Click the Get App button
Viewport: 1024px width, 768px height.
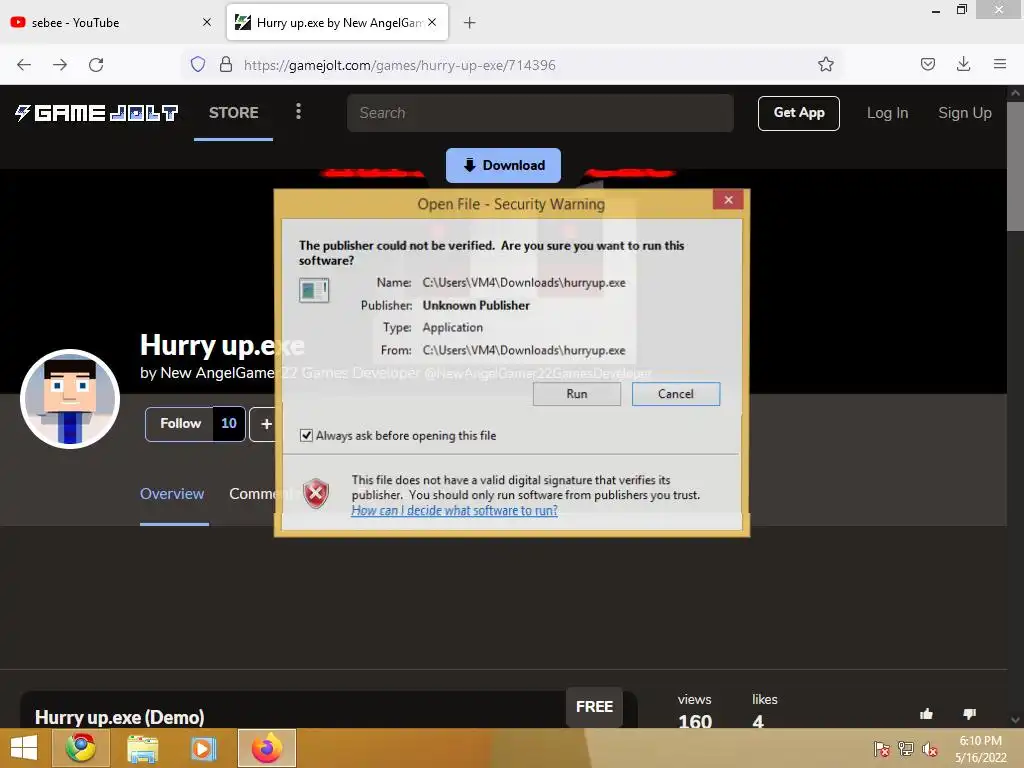click(x=799, y=113)
